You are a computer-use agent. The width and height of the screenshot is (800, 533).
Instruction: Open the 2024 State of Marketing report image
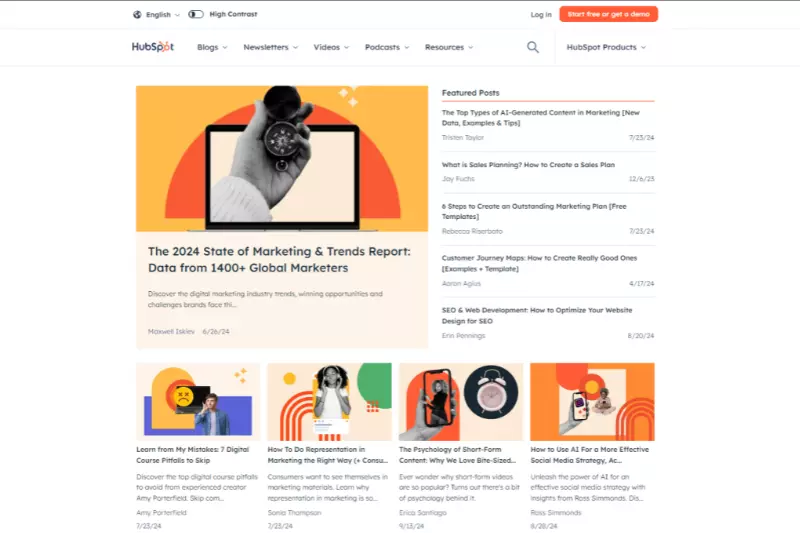pyautogui.click(x=282, y=159)
